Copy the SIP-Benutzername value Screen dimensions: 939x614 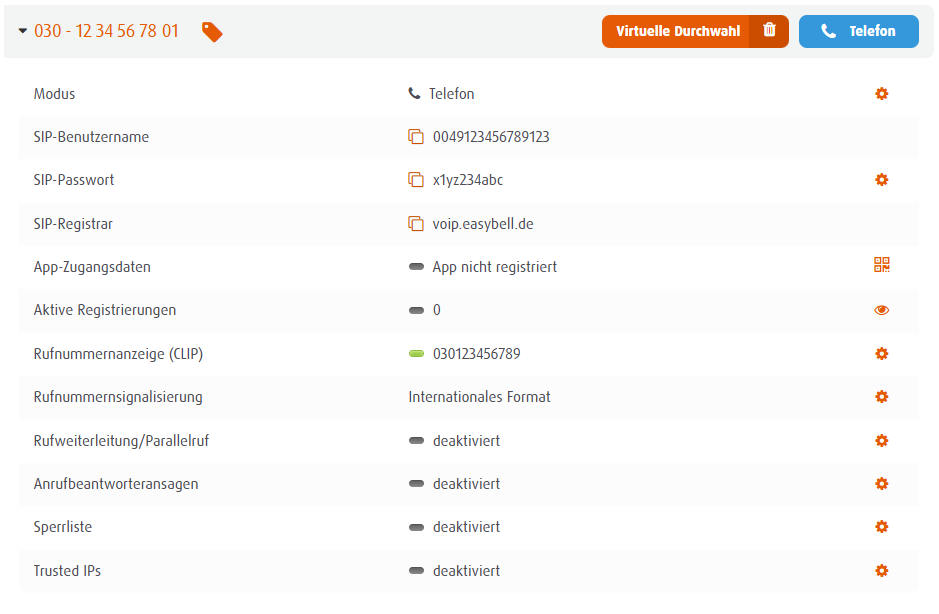416,137
